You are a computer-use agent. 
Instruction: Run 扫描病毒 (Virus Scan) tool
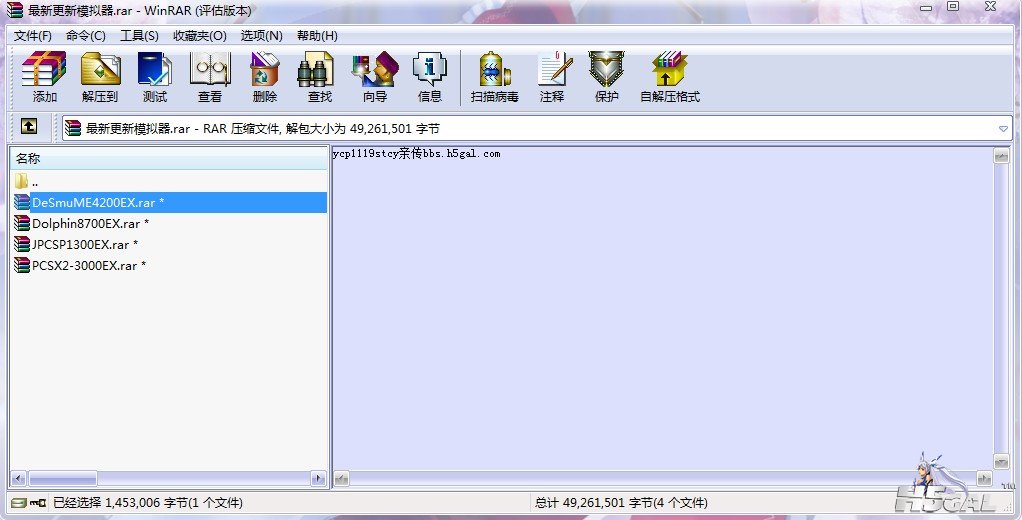[x=495, y=70]
